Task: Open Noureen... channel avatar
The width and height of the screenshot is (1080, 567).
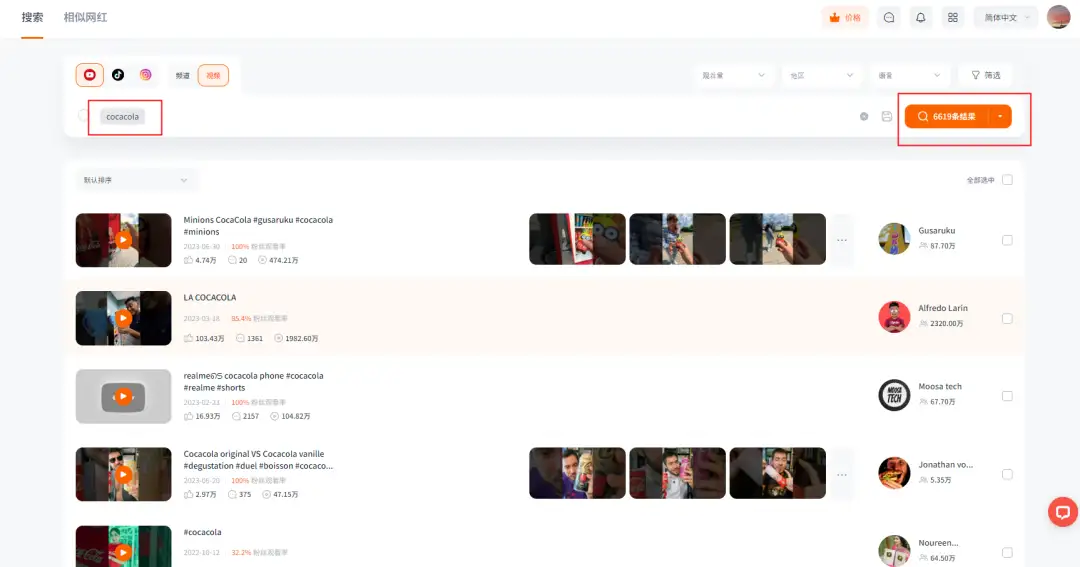Action: (x=894, y=551)
